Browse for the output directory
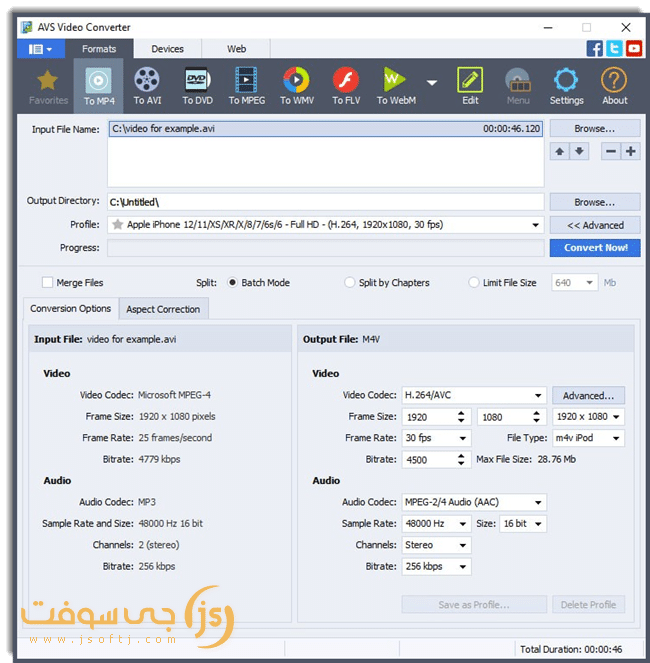 (595, 203)
